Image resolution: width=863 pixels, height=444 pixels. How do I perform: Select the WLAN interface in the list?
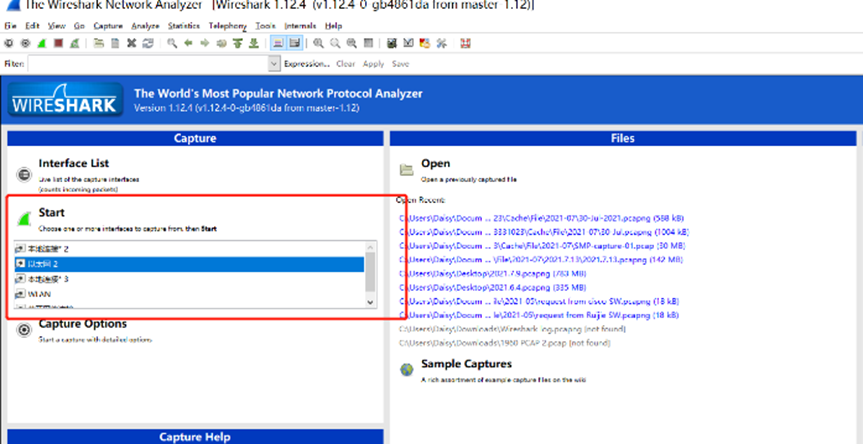click(x=41, y=294)
